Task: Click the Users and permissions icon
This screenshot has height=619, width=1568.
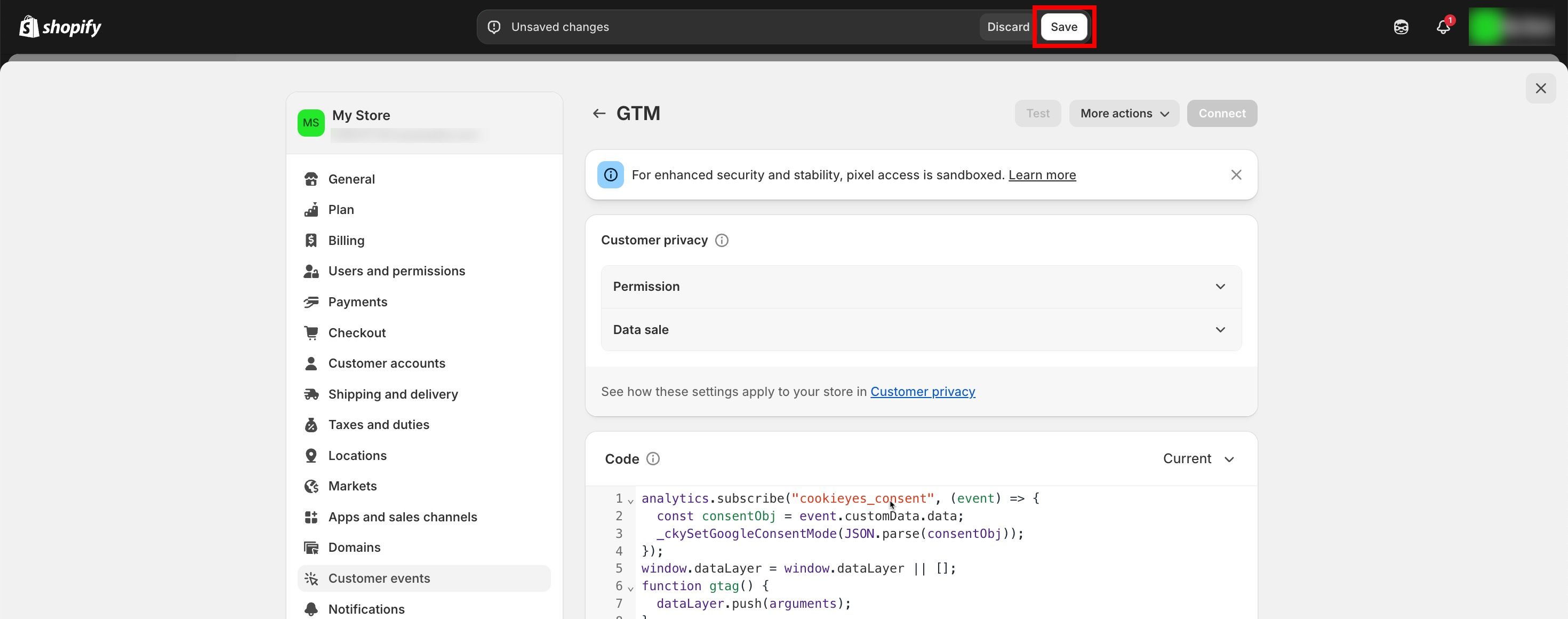Action: (x=311, y=271)
